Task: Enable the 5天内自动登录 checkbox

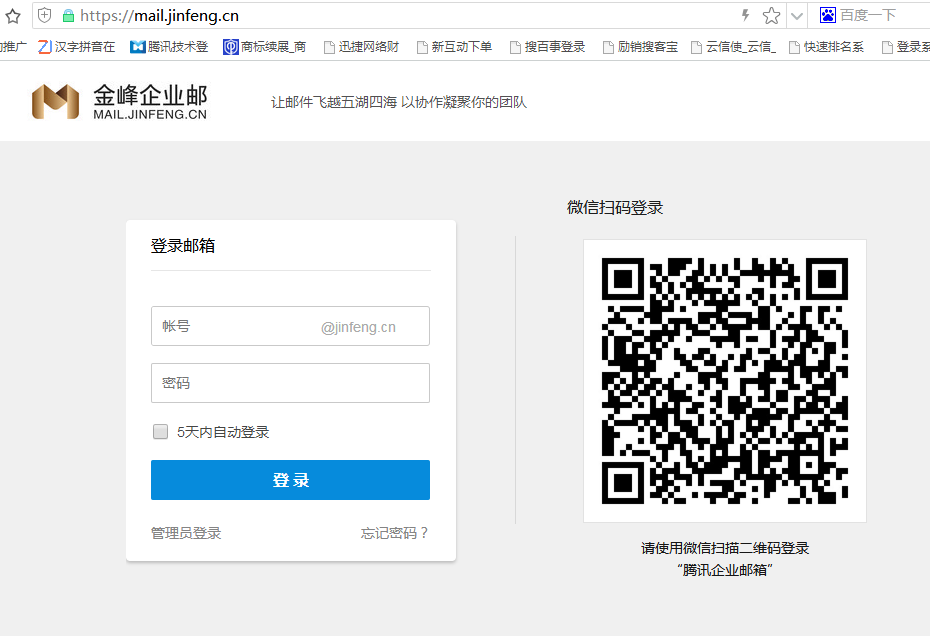Action: 160,432
